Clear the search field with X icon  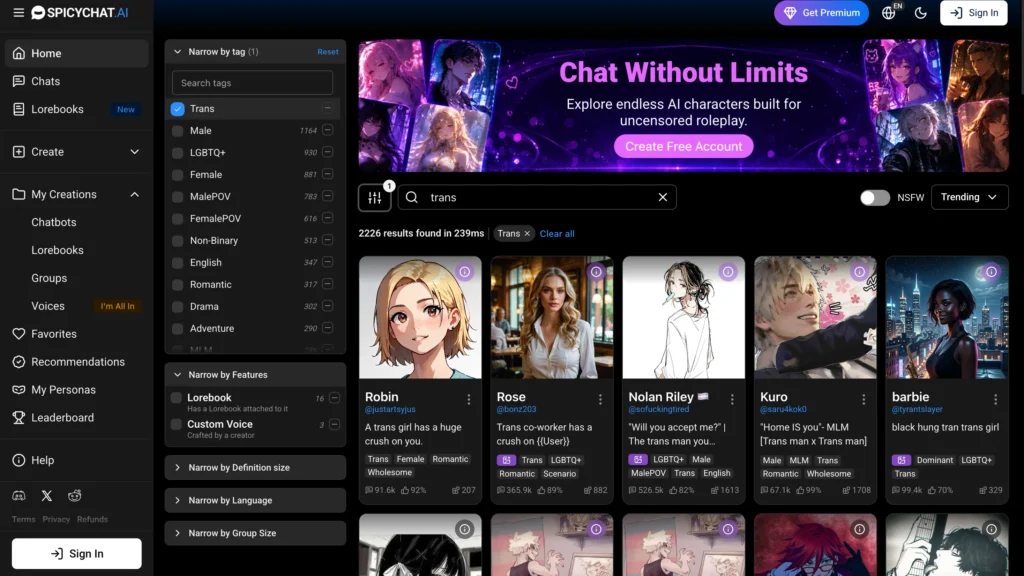coord(662,197)
